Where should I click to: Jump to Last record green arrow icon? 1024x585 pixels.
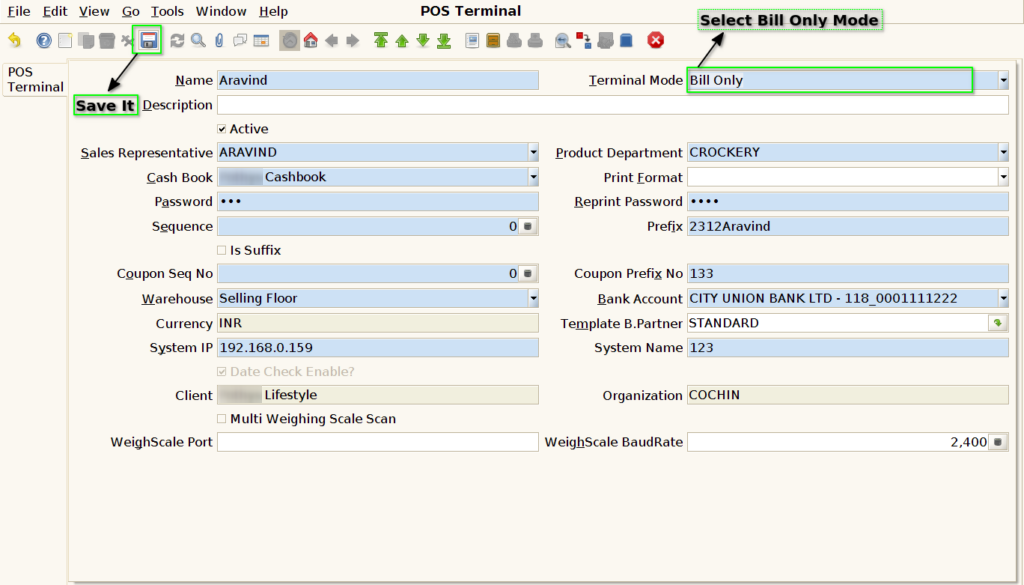(x=444, y=40)
